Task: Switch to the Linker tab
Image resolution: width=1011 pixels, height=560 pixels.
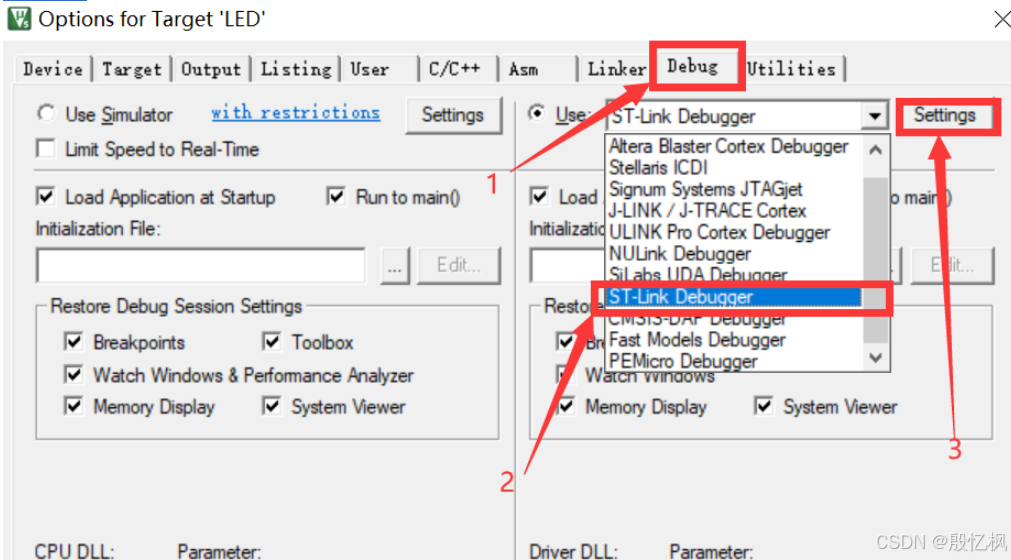Action: tap(616, 69)
